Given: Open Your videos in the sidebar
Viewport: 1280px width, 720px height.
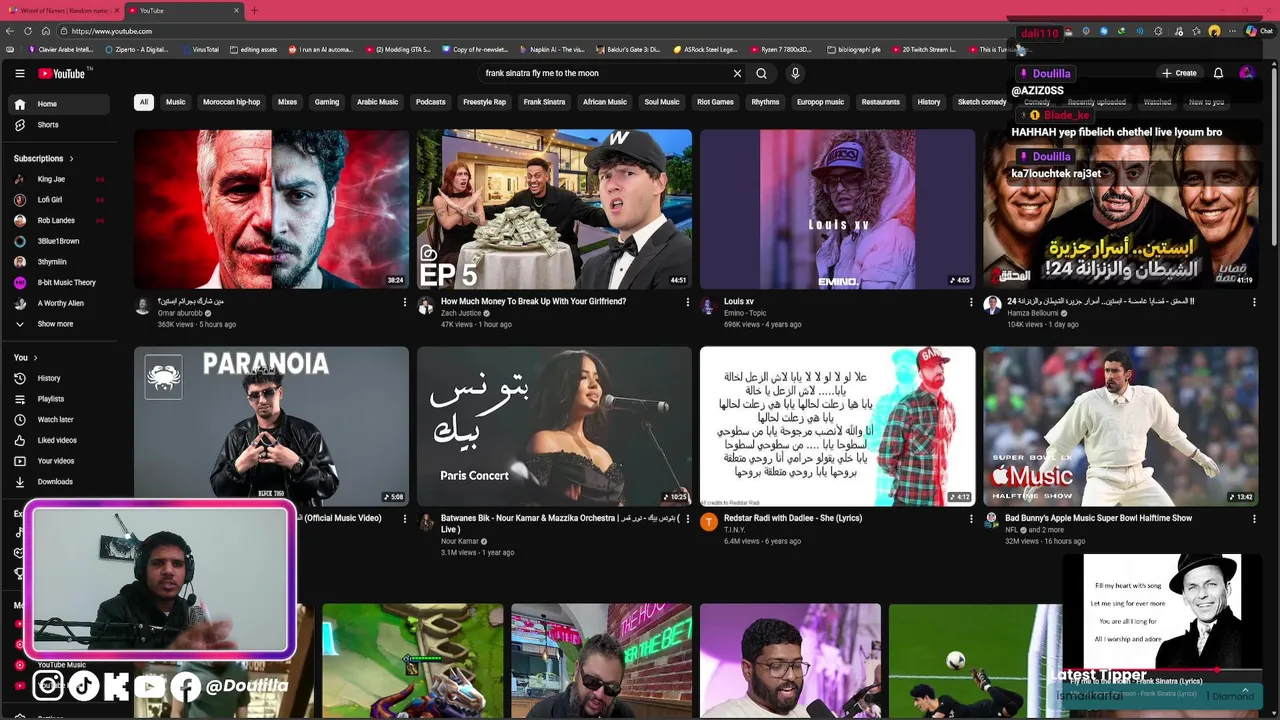Looking at the screenshot, I should 60,461.
